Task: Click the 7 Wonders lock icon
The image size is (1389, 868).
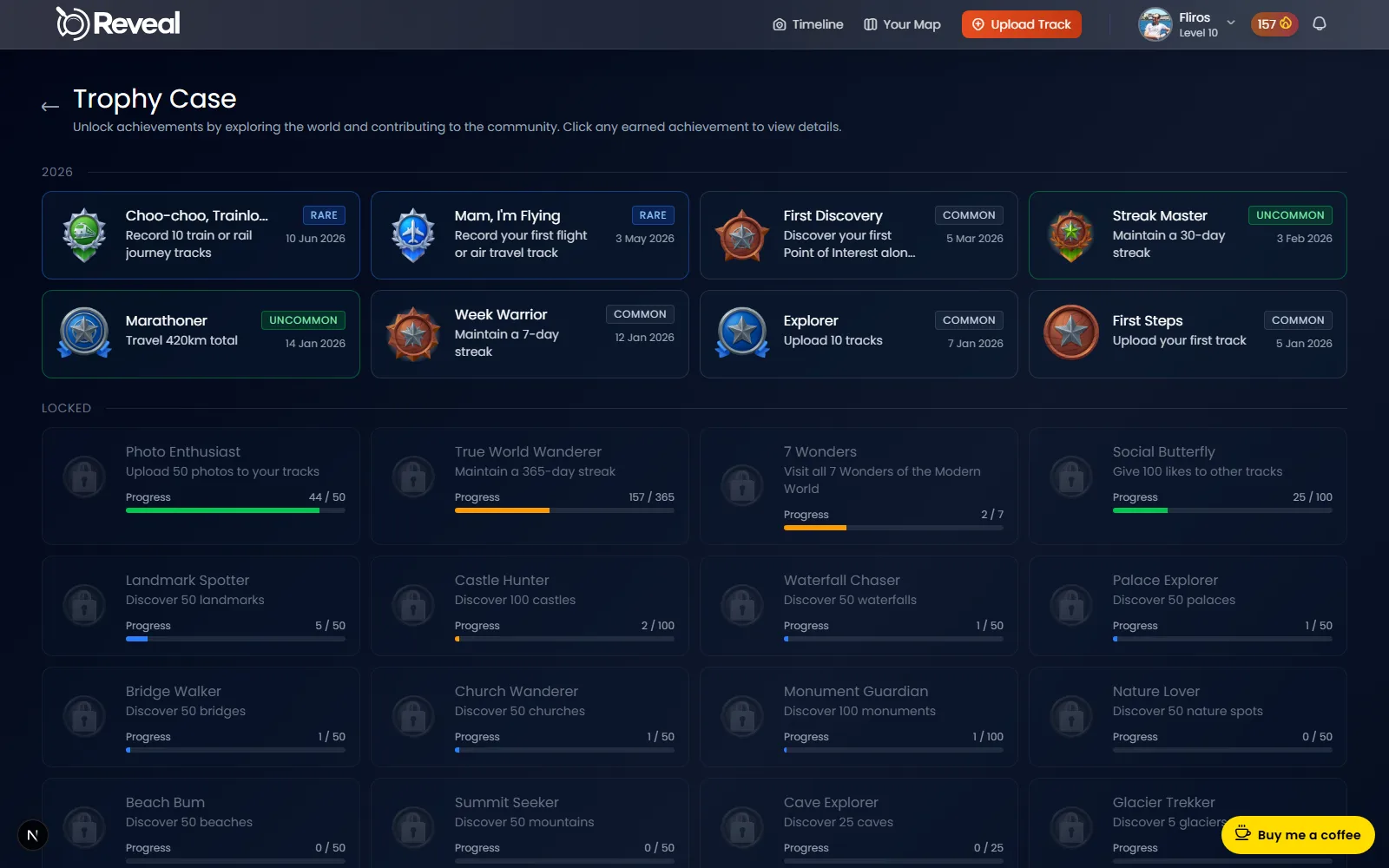Action: (742, 485)
